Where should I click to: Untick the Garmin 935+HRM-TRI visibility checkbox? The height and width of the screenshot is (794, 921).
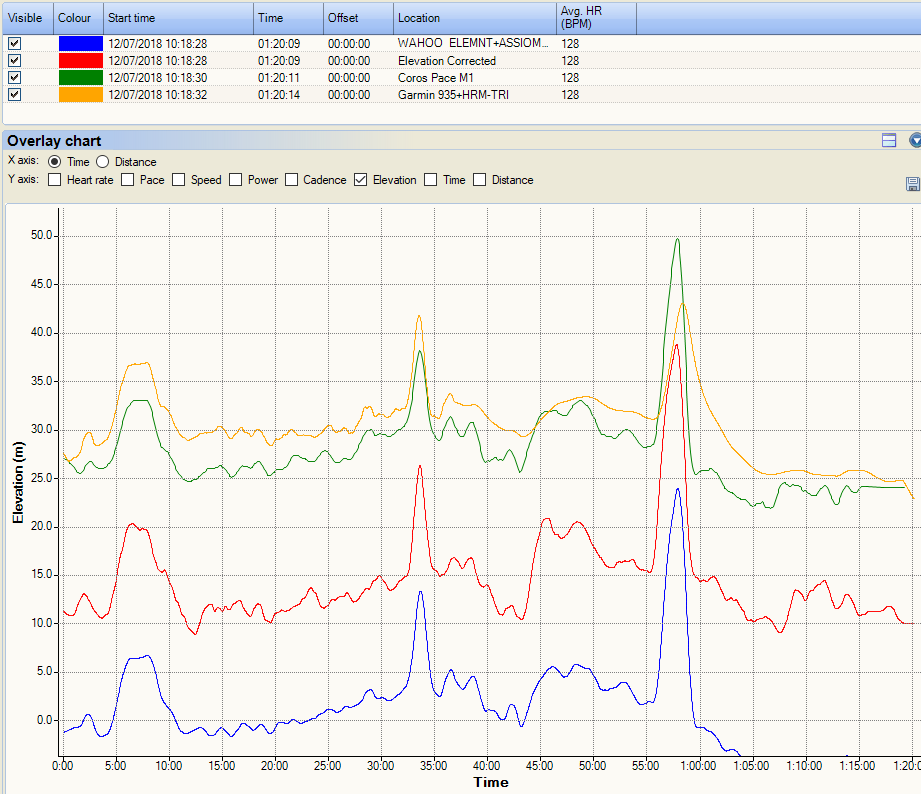click(x=14, y=95)
